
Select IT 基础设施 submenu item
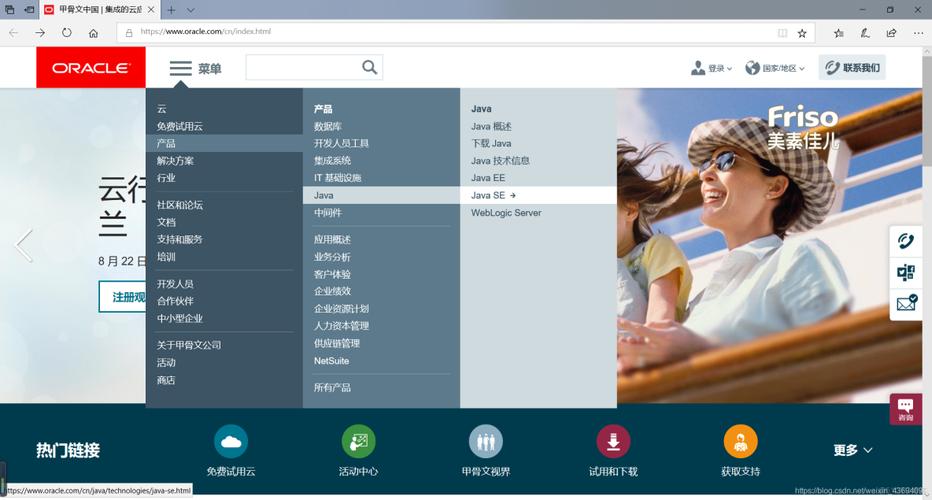[337, 178]
